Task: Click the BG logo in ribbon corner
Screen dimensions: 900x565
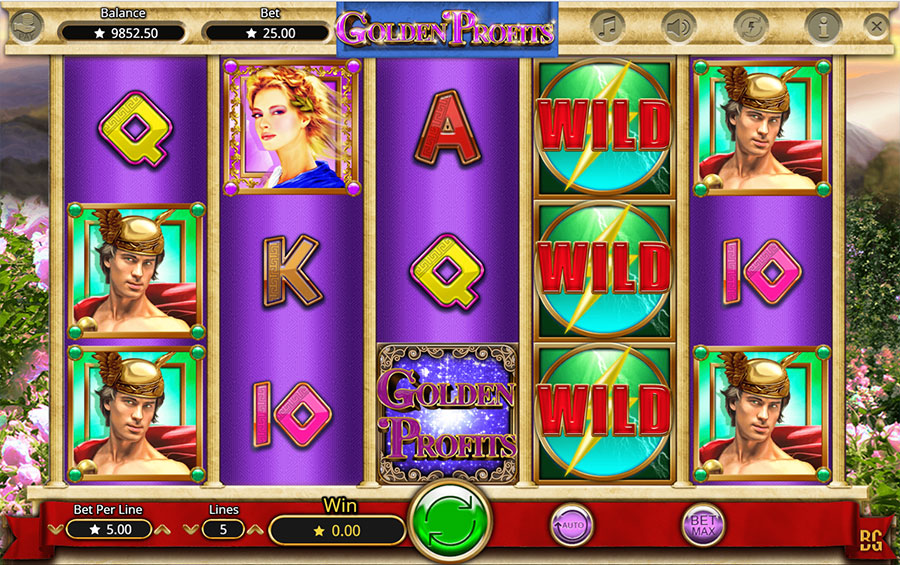Action: tap(870, 540)
